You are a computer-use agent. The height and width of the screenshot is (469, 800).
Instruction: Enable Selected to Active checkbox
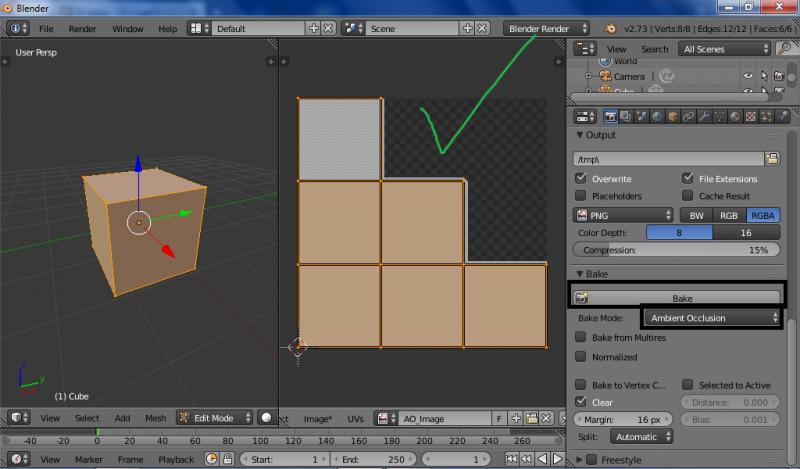point(688,385)
